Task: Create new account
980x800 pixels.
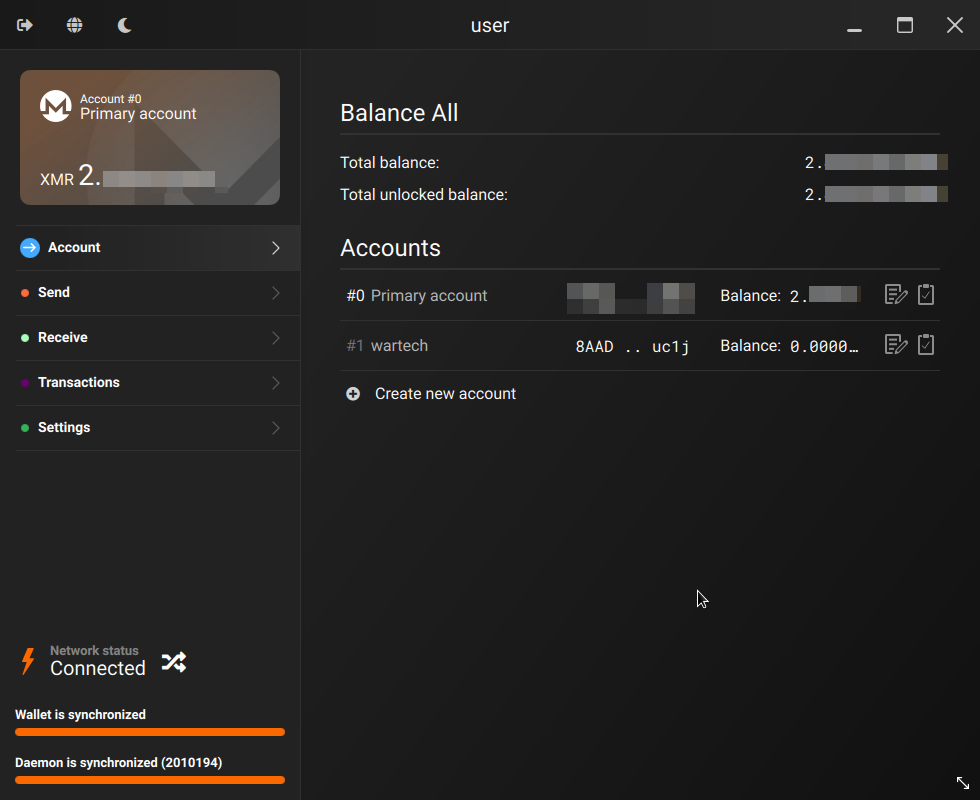Action: click(x=445, y=394)
